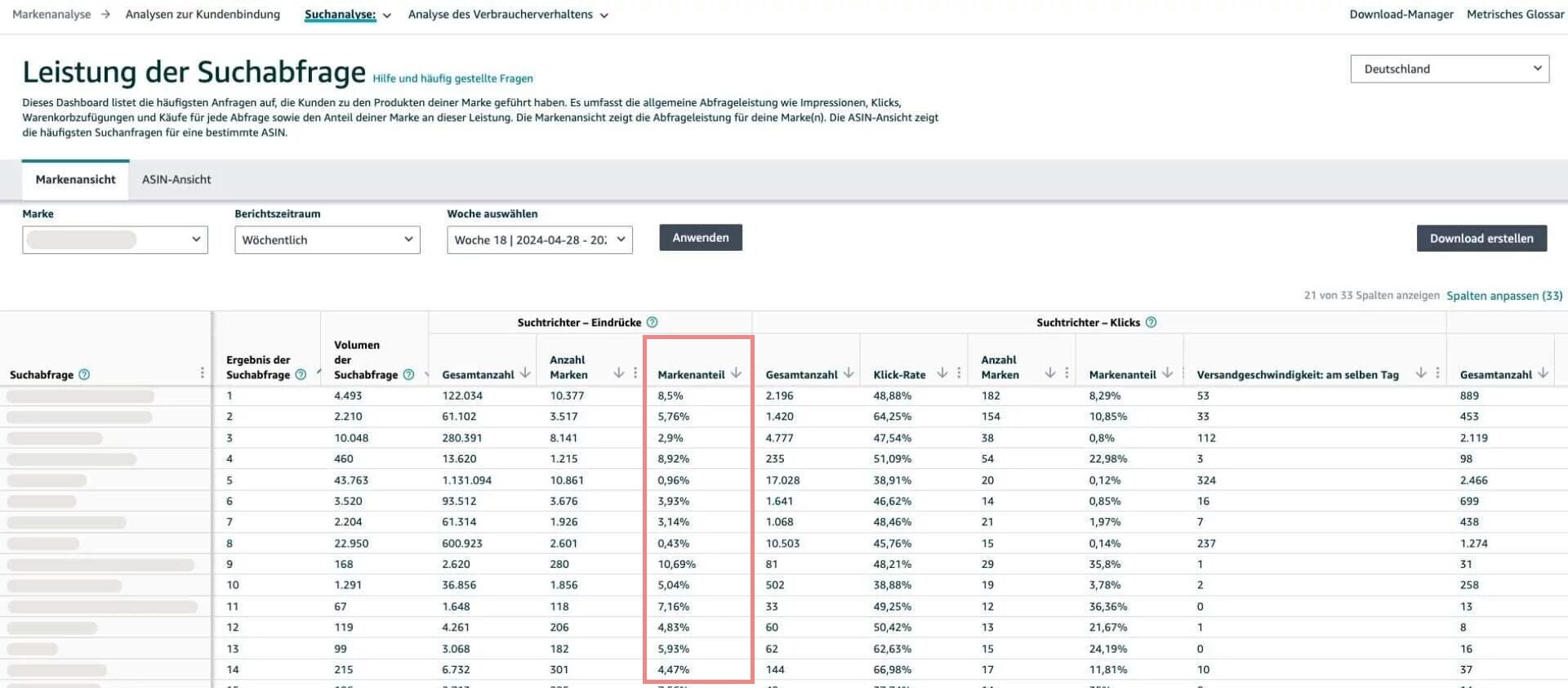
Task: Click help icon next to Ergebnis der Suchabfrage
Action: (301, 375)
